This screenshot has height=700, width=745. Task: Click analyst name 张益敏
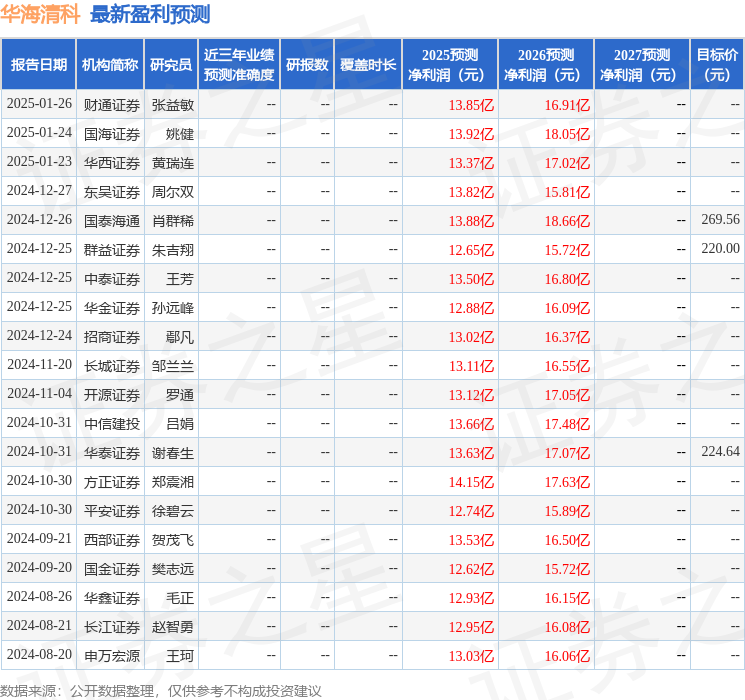coord(173,105)
